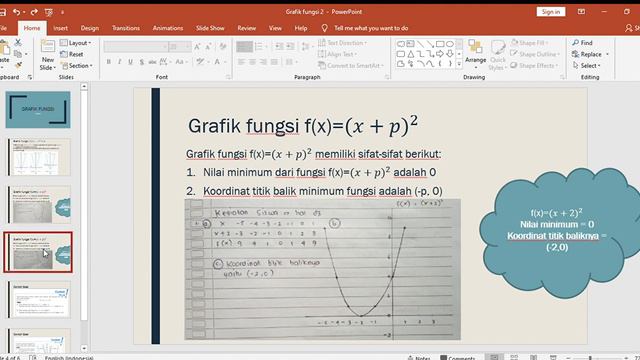Increase font size icon
This screenshot has height=360, width=640.
197,47
